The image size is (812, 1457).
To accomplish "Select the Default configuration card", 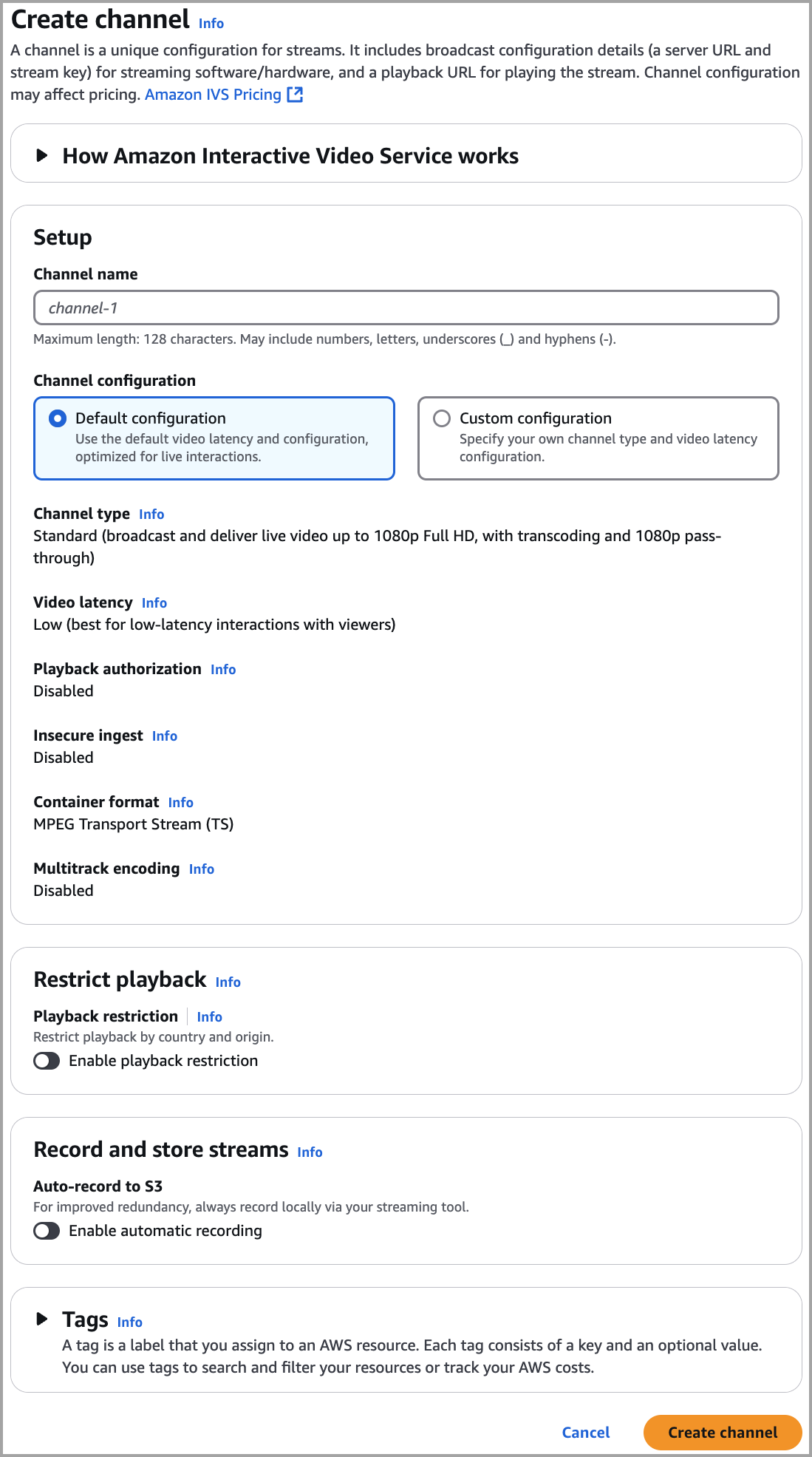I will (x=214, y=438).
